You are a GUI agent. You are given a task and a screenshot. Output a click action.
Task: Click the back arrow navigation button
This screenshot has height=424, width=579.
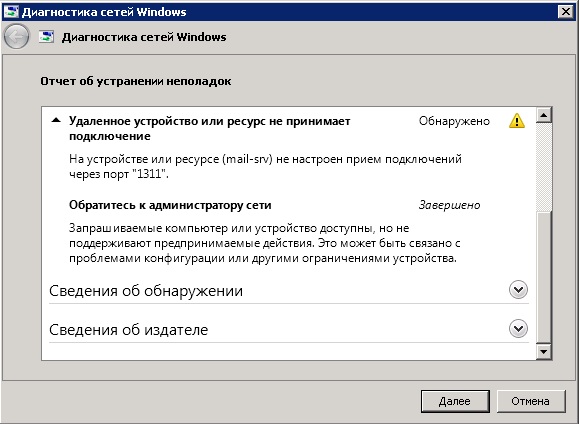click(16, 37)
